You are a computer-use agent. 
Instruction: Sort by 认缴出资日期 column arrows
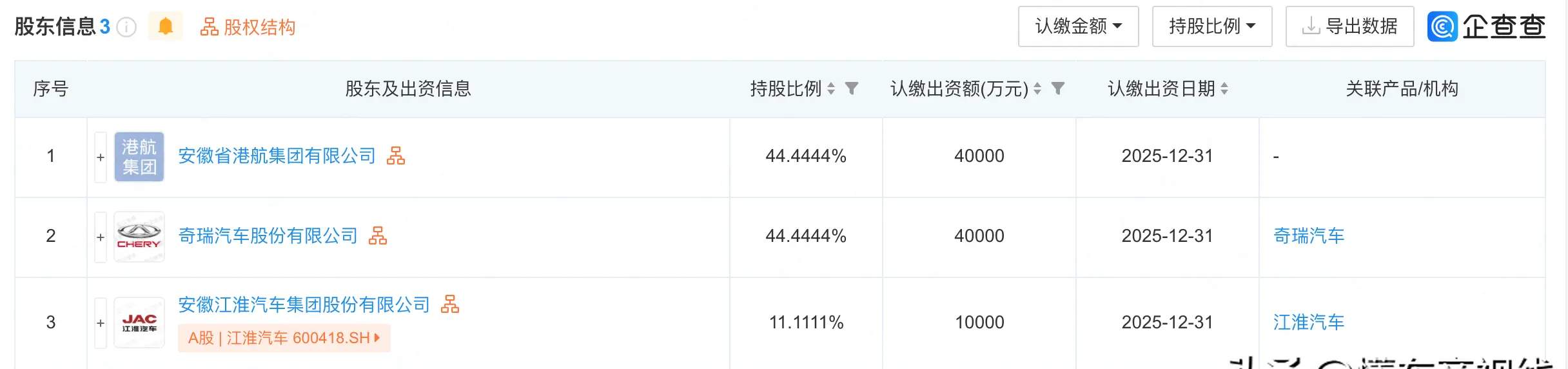click(1224, 88)
